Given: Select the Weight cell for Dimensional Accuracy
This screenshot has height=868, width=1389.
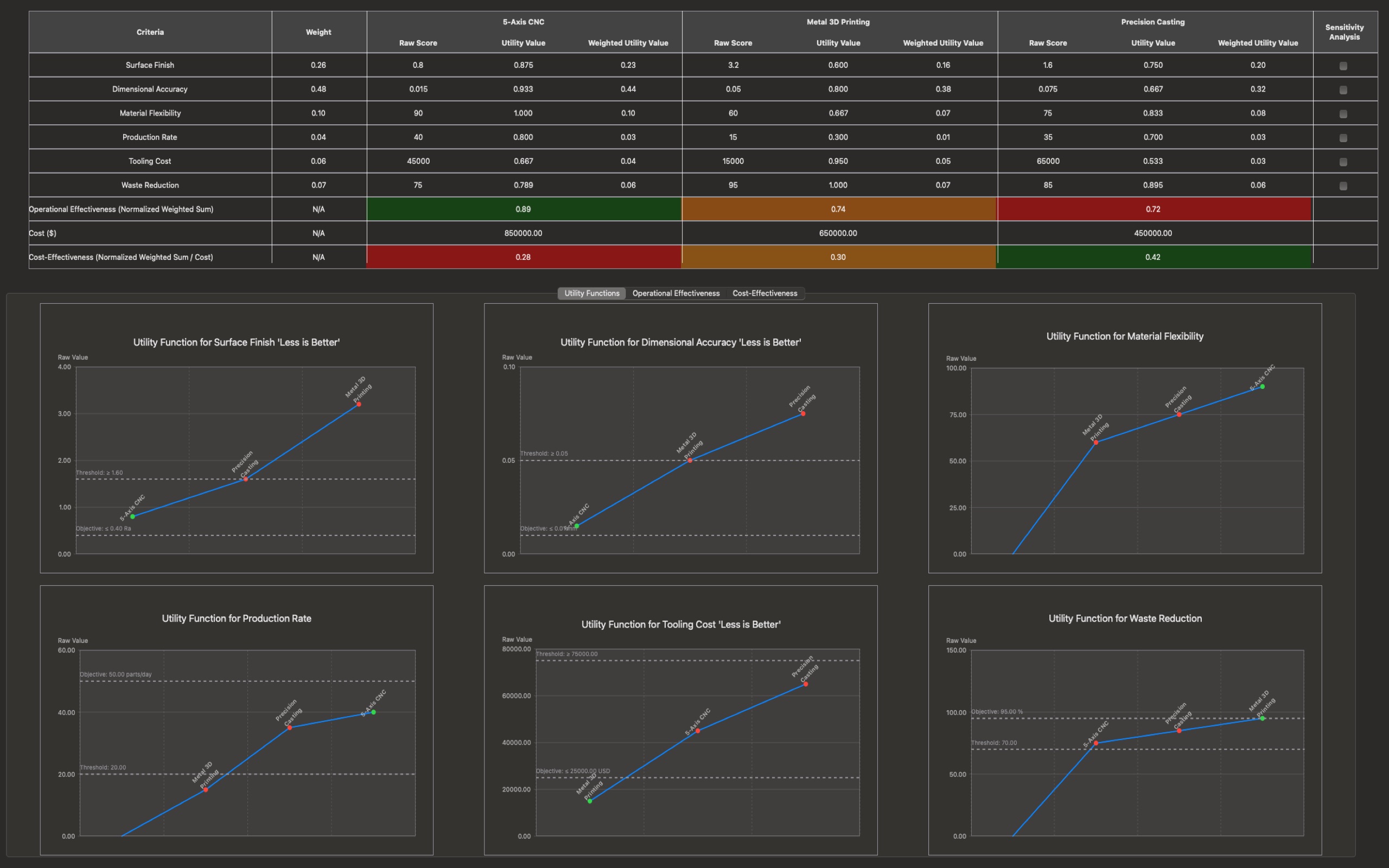Looking at the screenshot, I should tap(318, 89).
